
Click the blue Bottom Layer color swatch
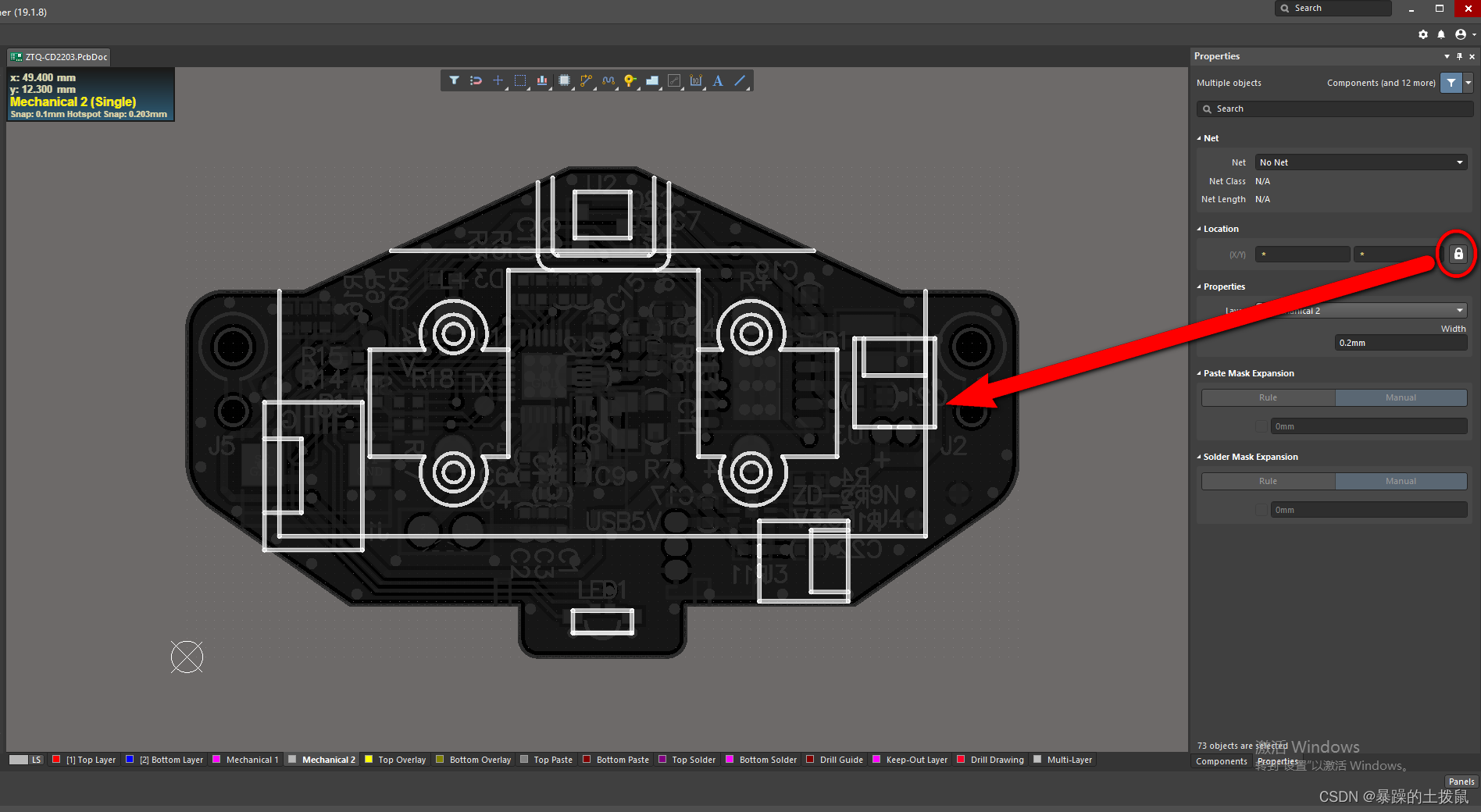[130, 759]
